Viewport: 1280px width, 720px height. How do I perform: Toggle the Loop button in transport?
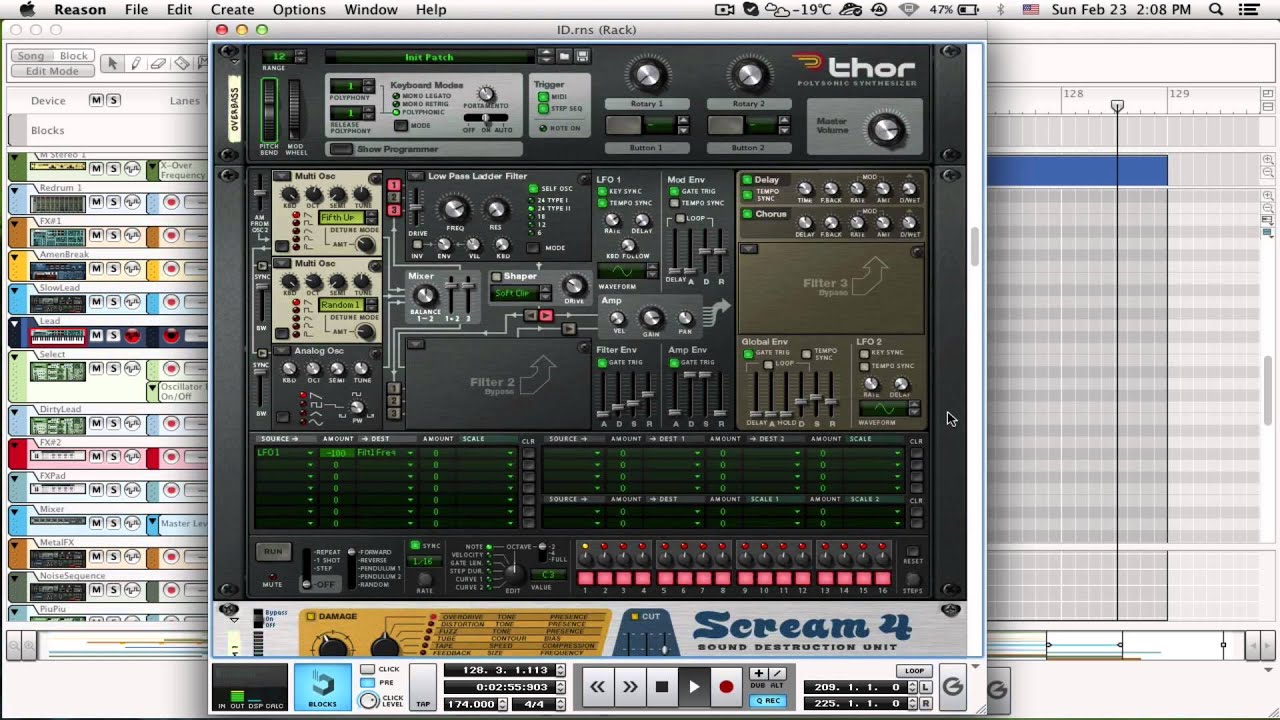[914, 671]
